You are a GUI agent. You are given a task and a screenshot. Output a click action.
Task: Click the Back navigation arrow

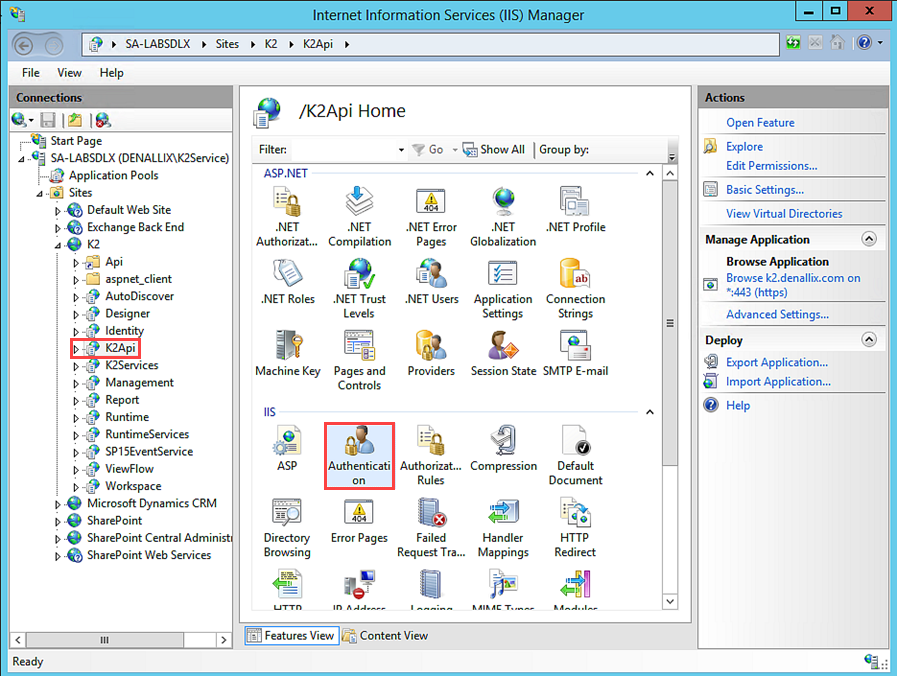[23, 45]
